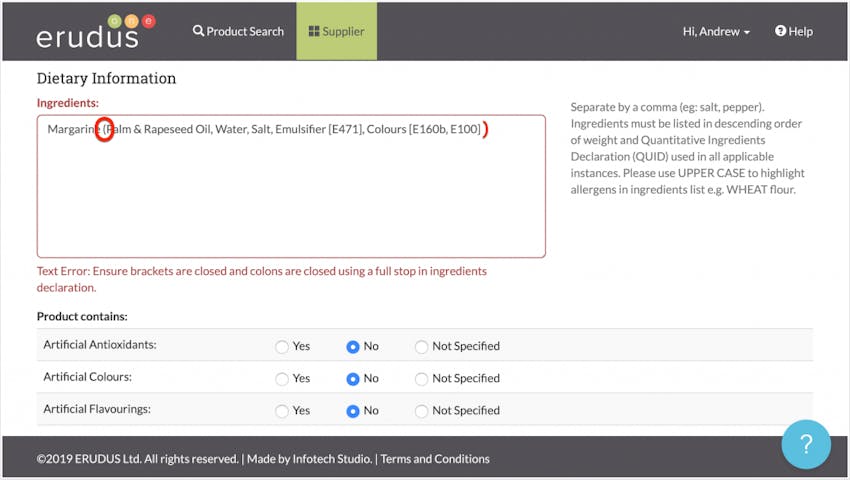Select Not Specified for Artificial Colours
Screen dimensions: 850x480
click(421, 379)
